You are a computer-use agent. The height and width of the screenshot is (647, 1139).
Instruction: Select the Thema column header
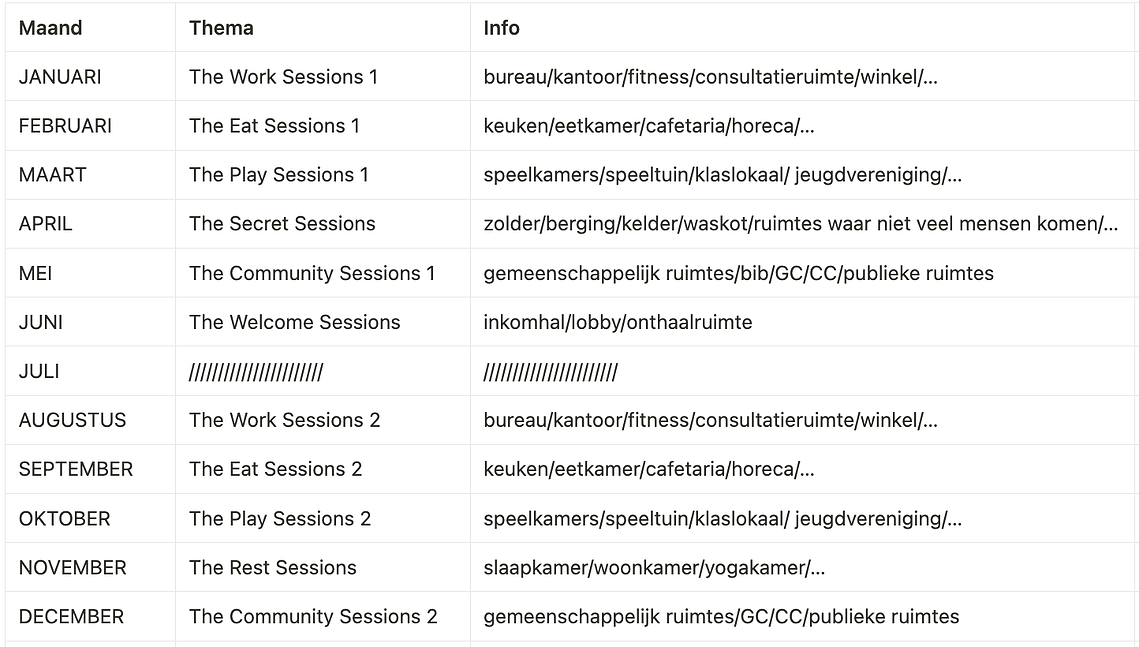click(x=323, y=28)
